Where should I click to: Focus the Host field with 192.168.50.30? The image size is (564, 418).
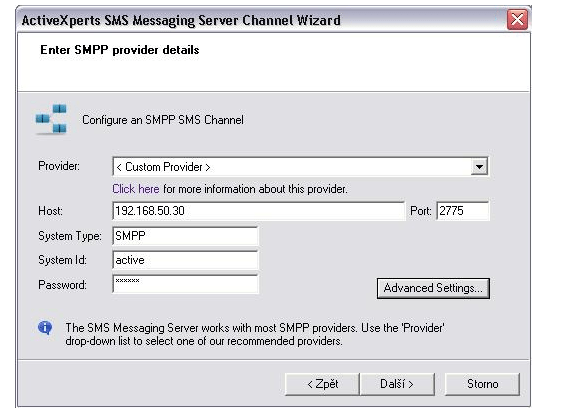click(258, 211)
